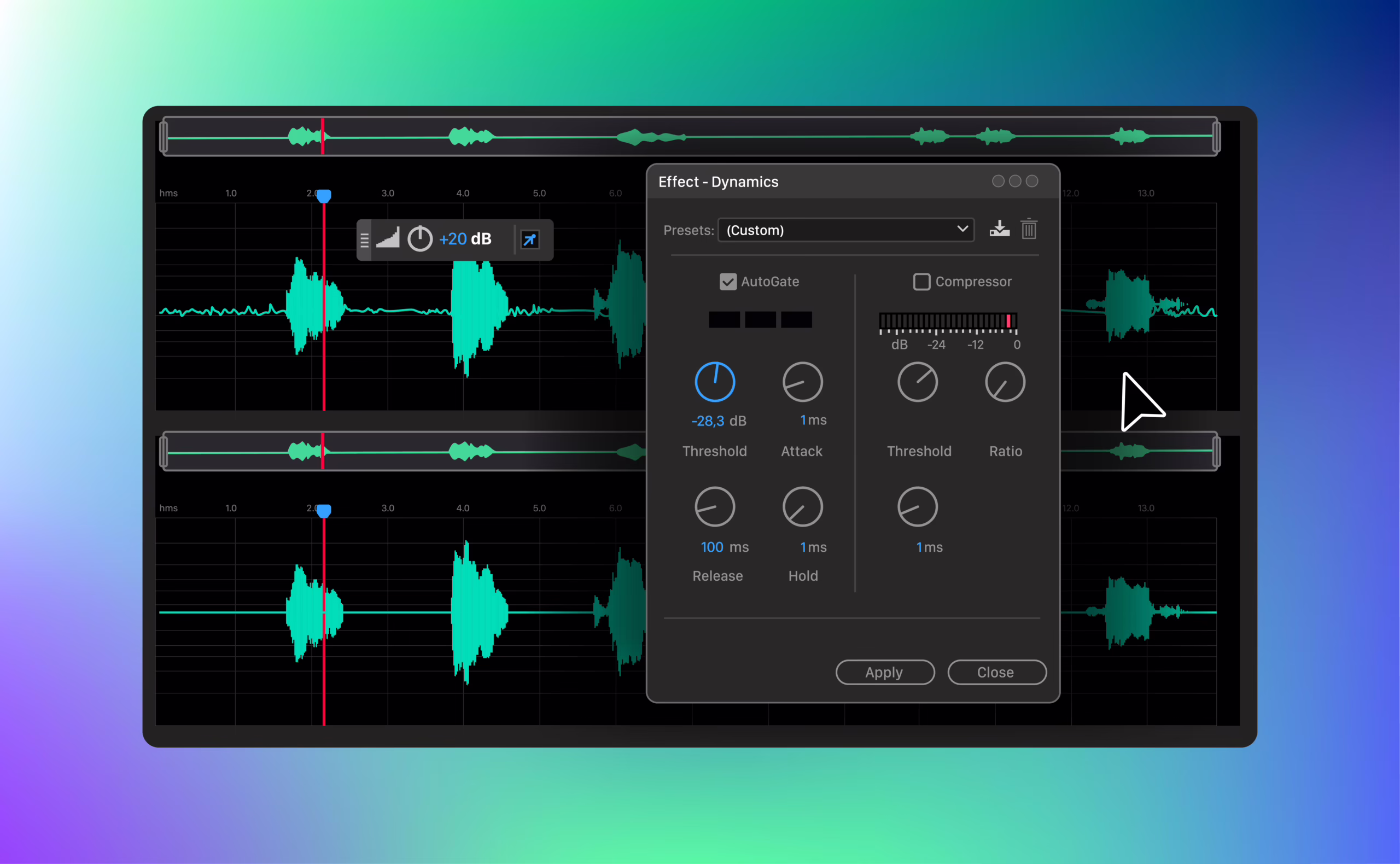Click the pin icon in the gain toolbar
The width and height of the screenshot is (1400, 864).
click(530, 240)
